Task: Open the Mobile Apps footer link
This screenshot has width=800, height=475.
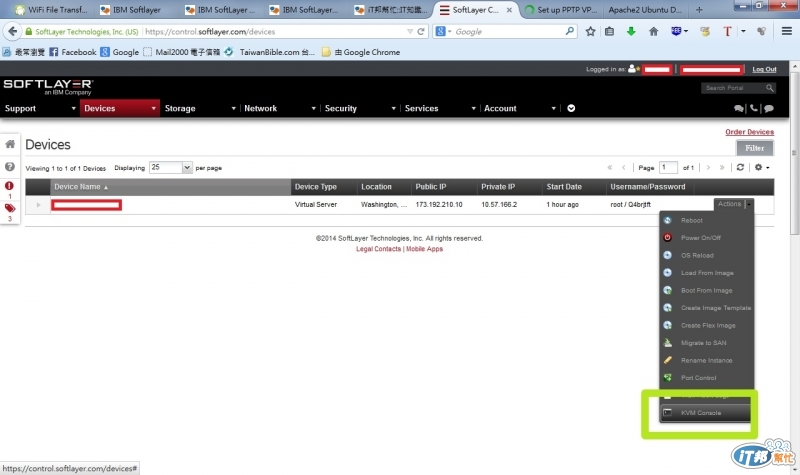Action: coord(424,249)
